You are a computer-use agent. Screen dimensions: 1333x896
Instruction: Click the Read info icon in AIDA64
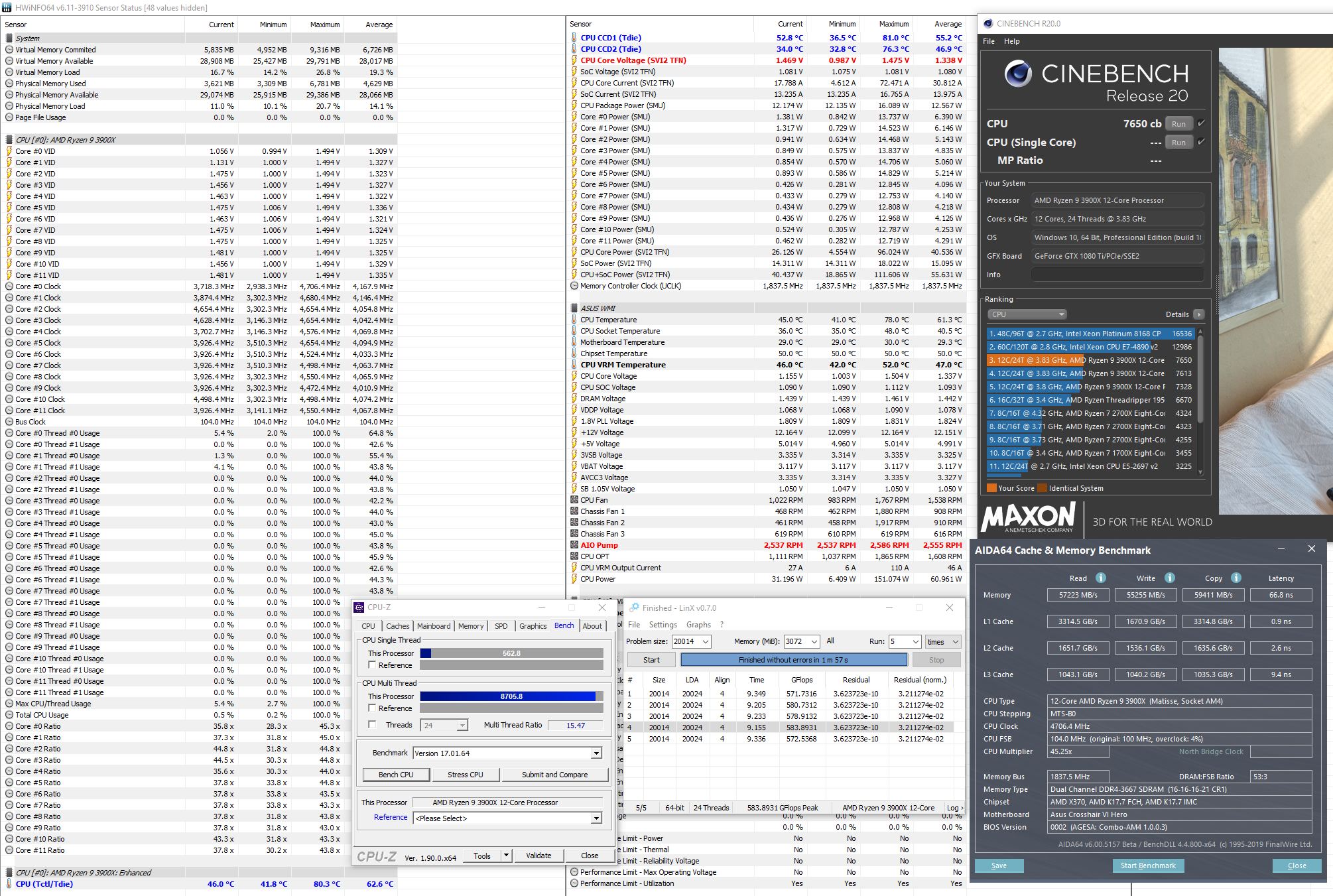click(1100, 578)
